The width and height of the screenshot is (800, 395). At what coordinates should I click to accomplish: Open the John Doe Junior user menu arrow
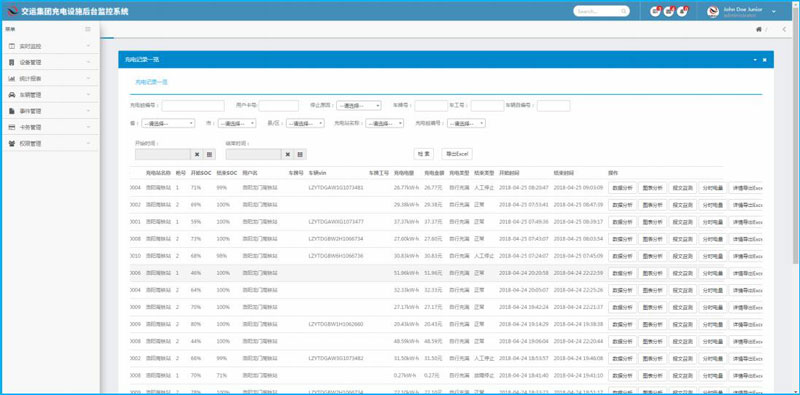point(774,12)
